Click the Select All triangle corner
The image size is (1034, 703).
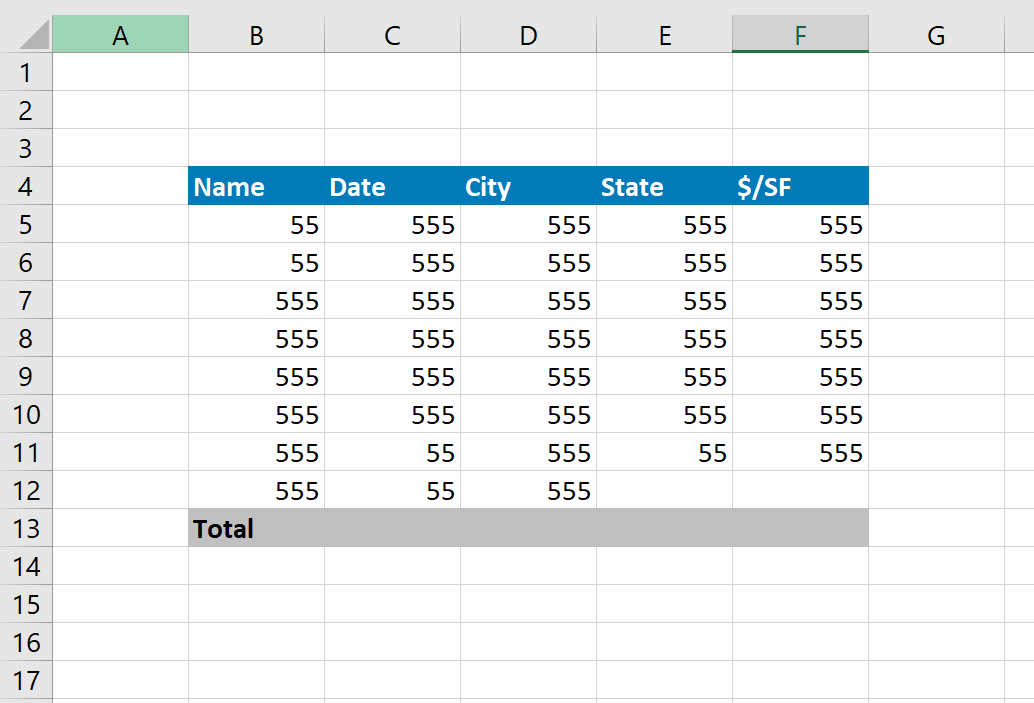point(27,34)
